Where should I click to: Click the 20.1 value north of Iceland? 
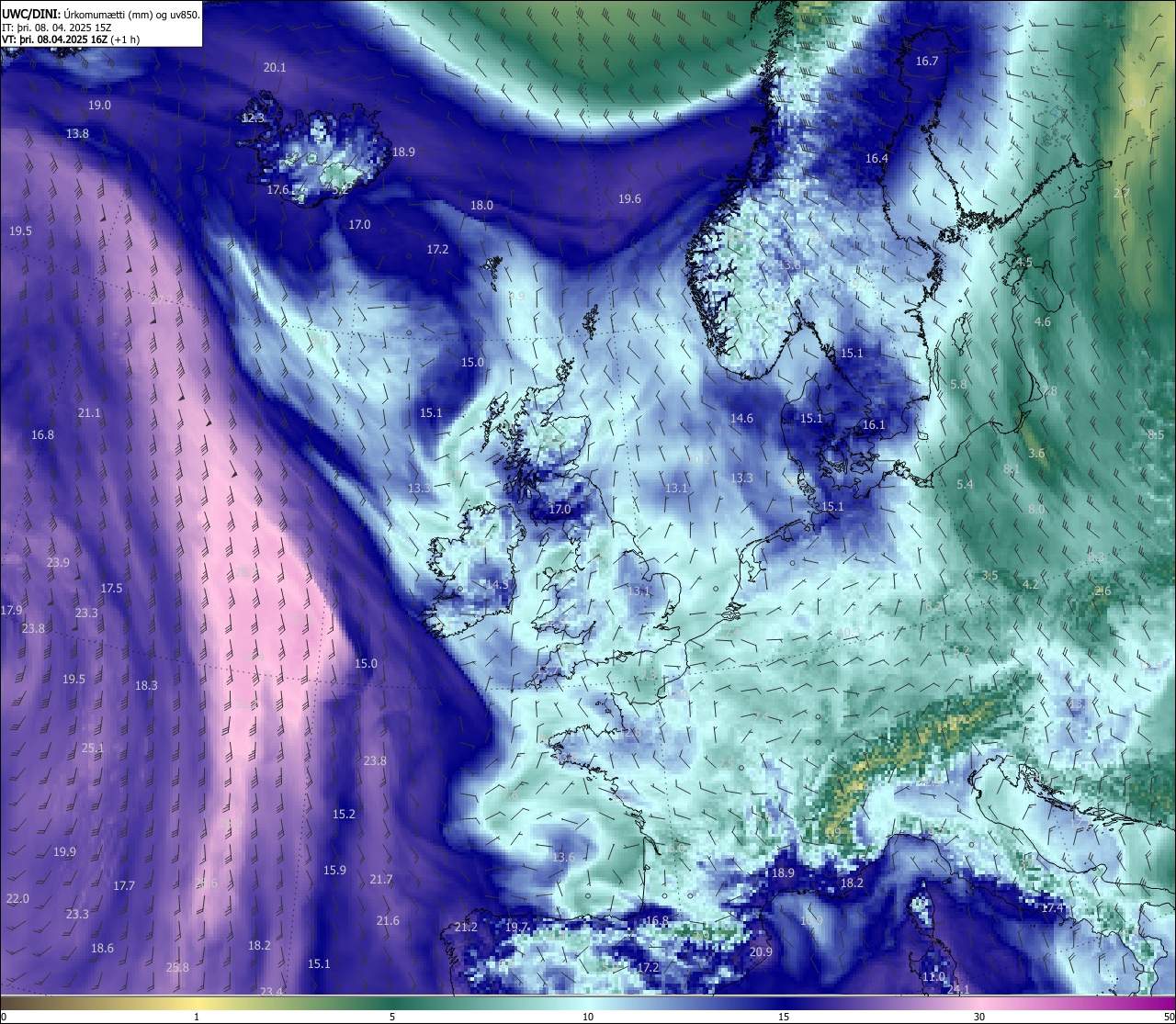pyautogui.click(x=275, y=67)
